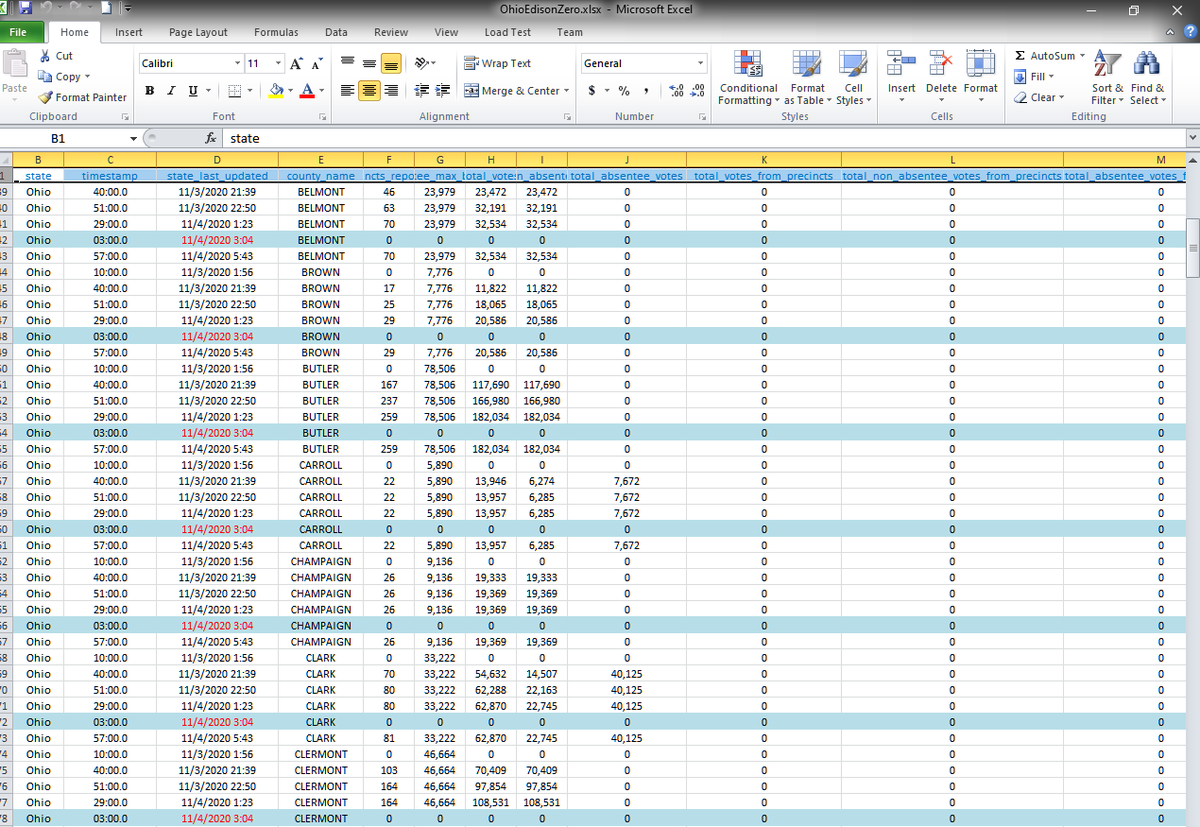The image size is (1200, 827).
Task: Toggle Bold formatting
Action: tap(148, 91)
